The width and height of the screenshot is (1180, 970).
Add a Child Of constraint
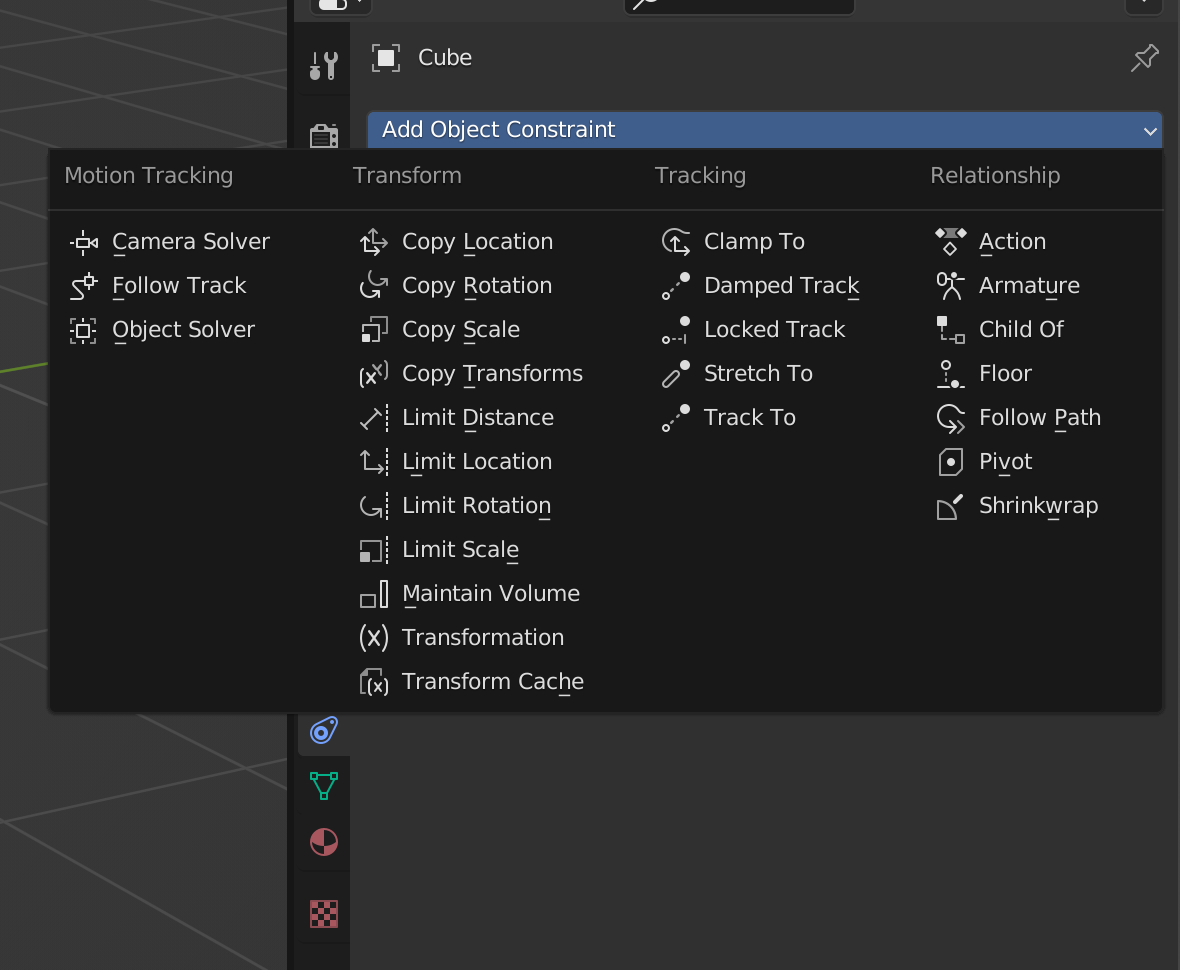tap(1020, 330)
